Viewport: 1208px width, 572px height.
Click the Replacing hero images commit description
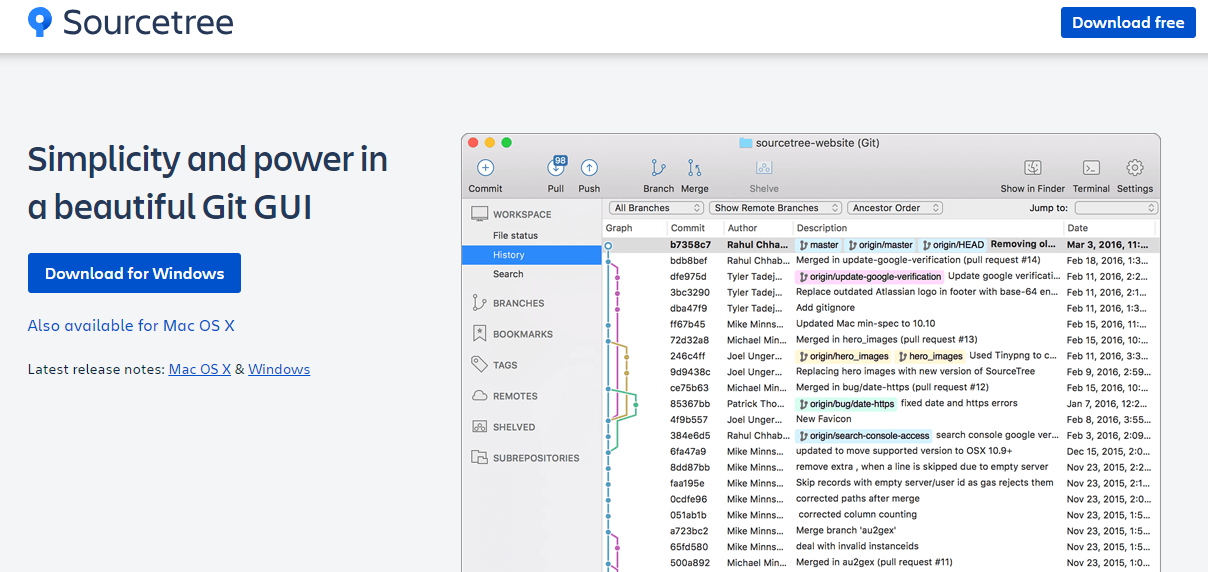pos(915,372)
